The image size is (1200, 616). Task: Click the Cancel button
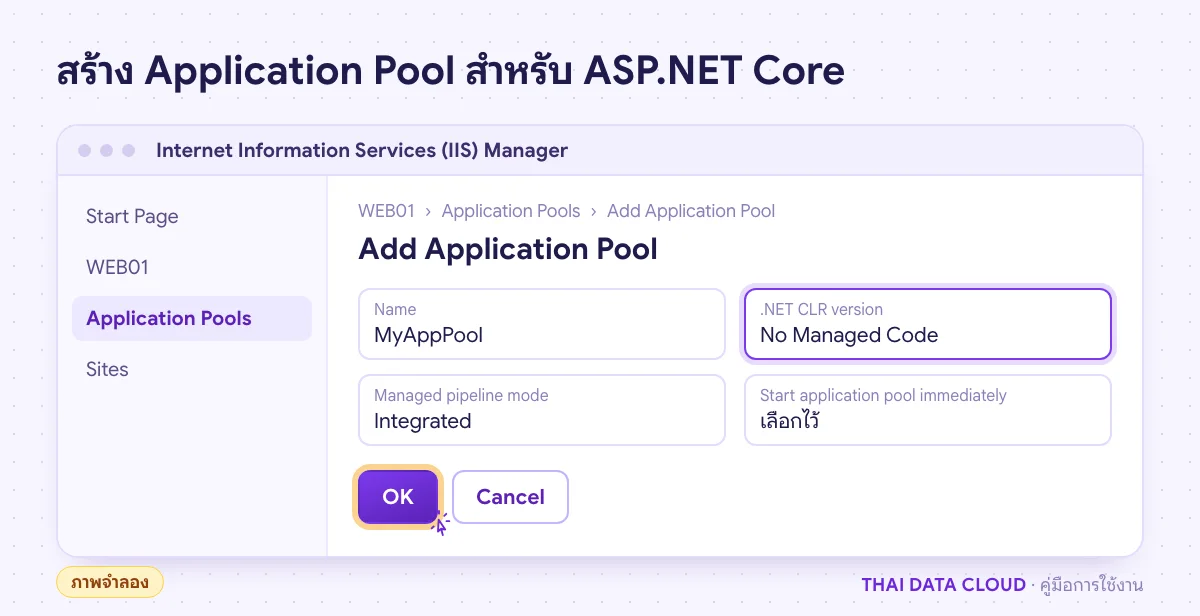pyautogui.click(x=510, y=497)
